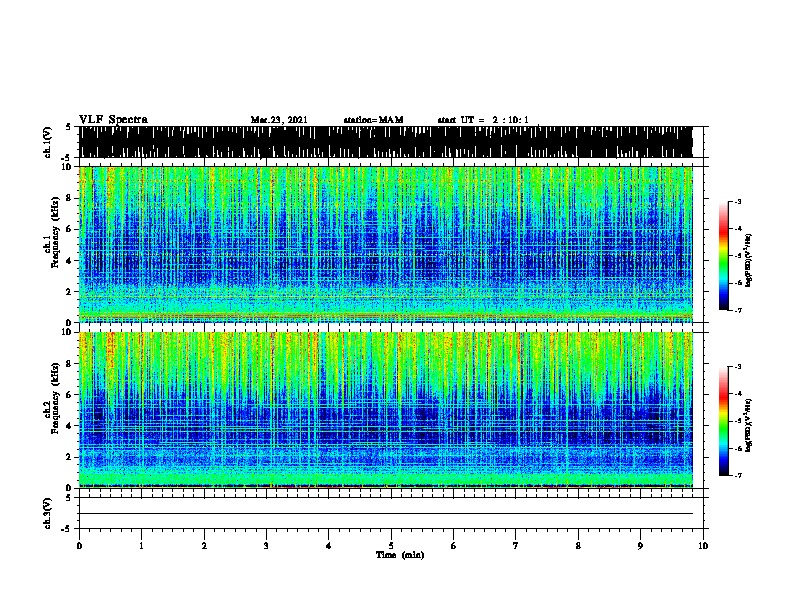Click the "-7" label on ch.2 color bar

[737, 475]
